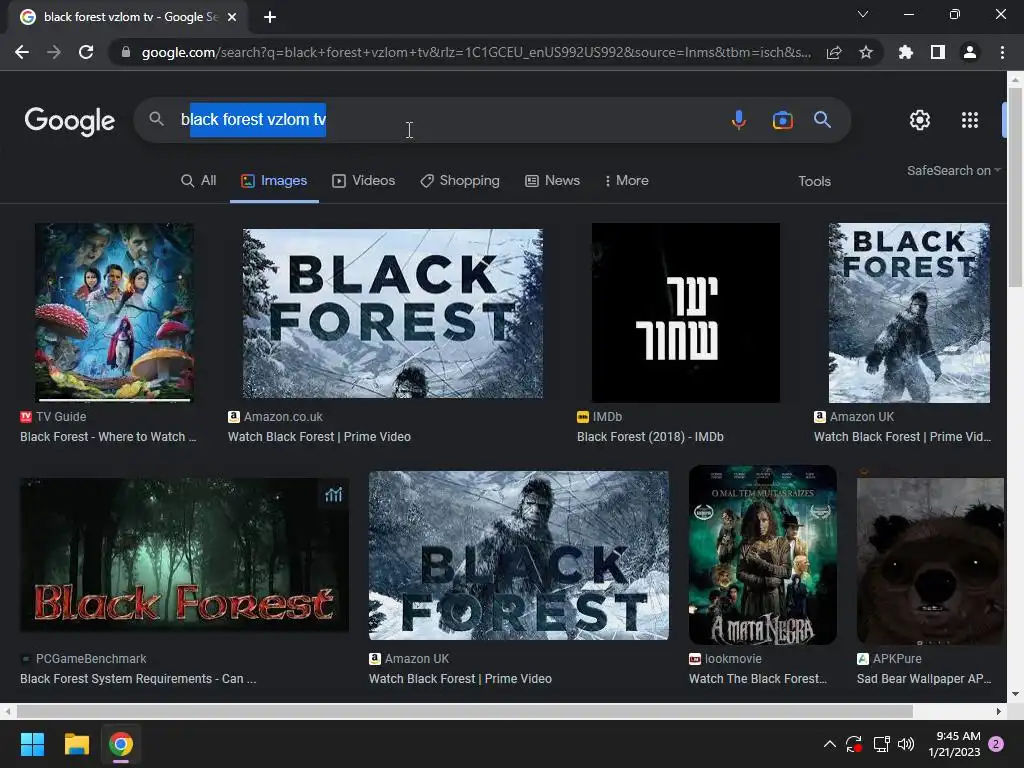Open 'Black Forest - Where to Watch' link

pos(108,437)
